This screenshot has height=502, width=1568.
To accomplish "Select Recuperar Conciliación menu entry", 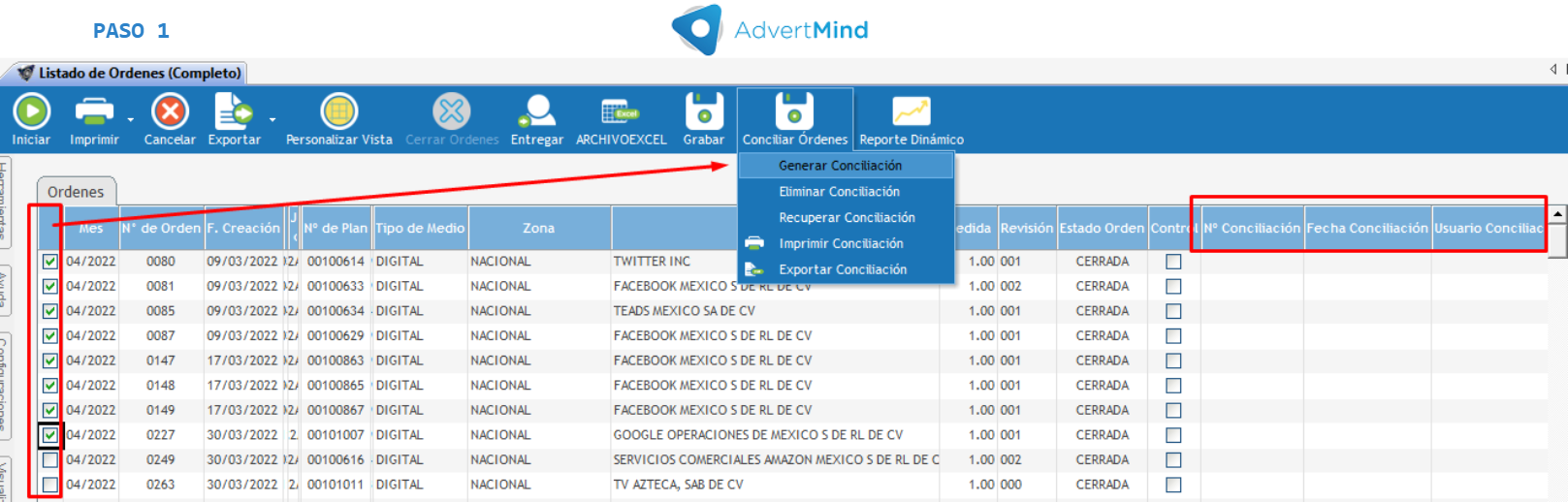I will click(846, 218).
